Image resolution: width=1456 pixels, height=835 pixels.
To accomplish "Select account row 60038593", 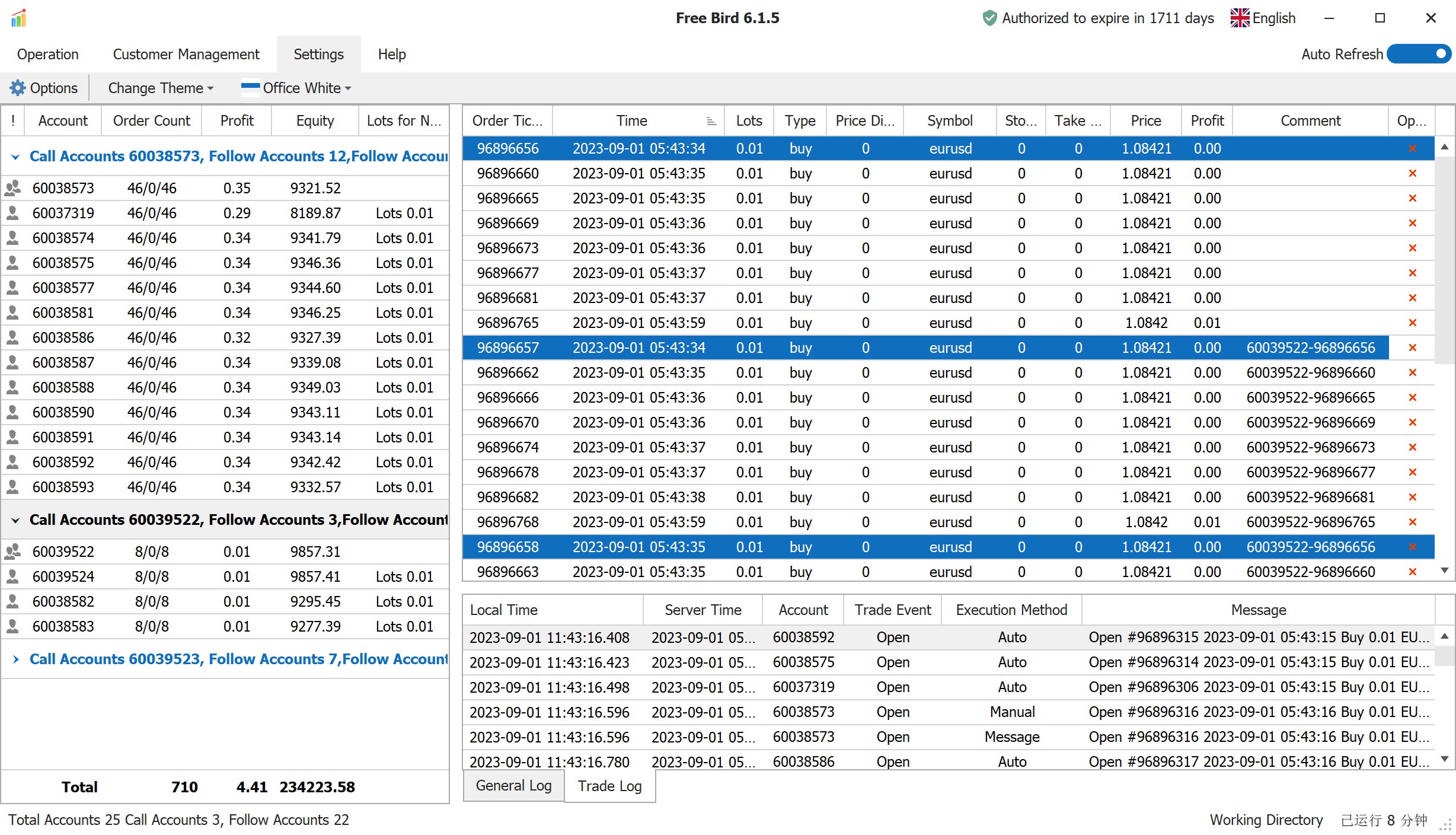I will [x=225, y=487].
